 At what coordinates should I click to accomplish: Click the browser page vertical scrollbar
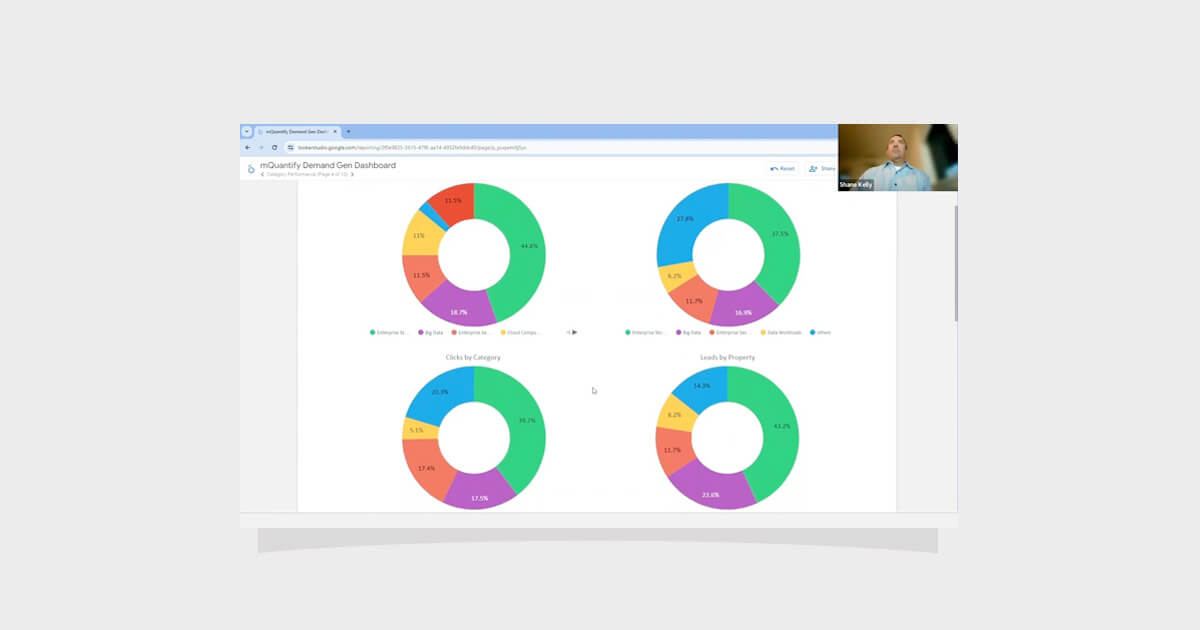coord(955,263)
